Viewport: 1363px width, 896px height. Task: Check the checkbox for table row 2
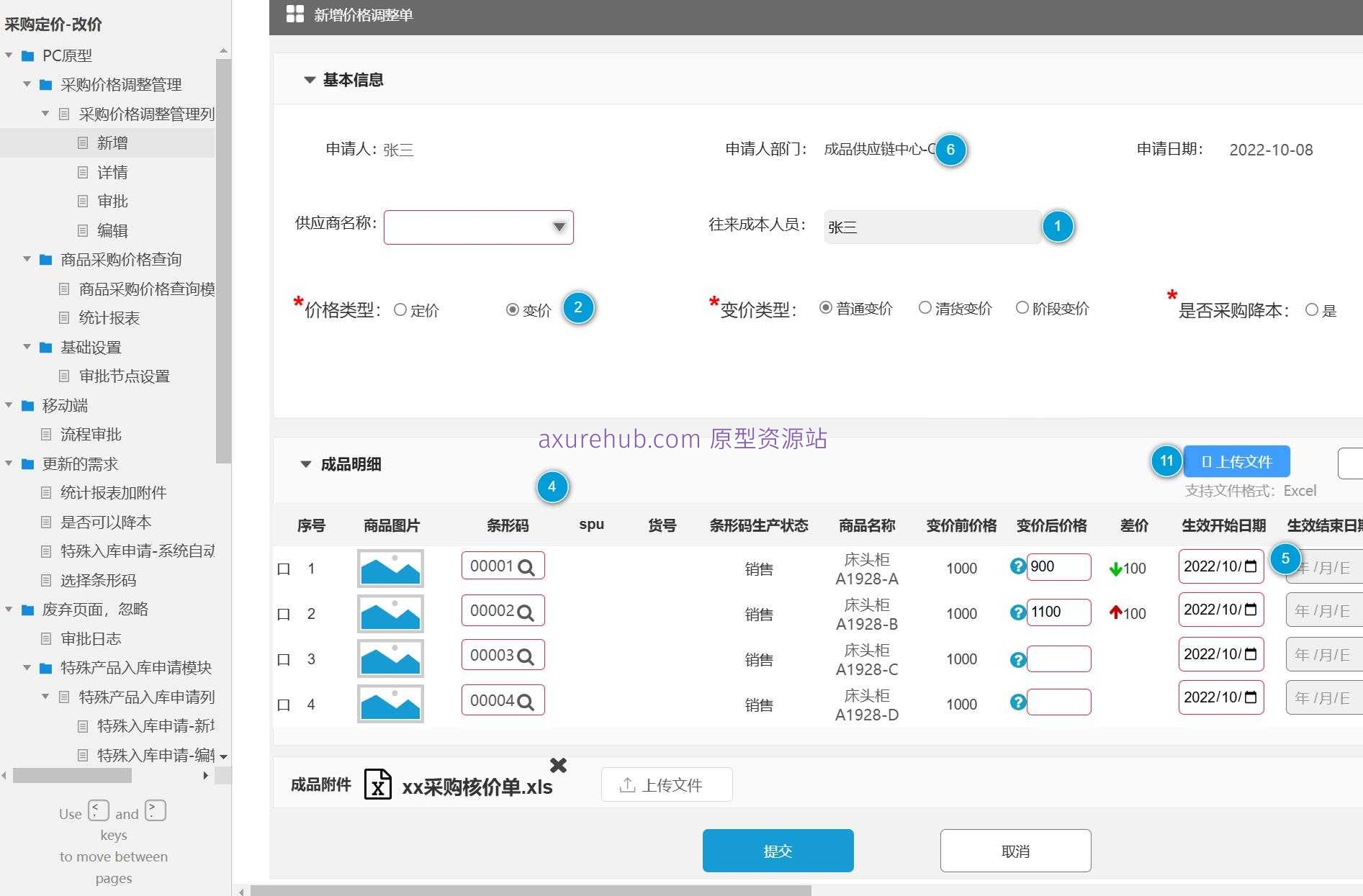[x=284, y=614]
